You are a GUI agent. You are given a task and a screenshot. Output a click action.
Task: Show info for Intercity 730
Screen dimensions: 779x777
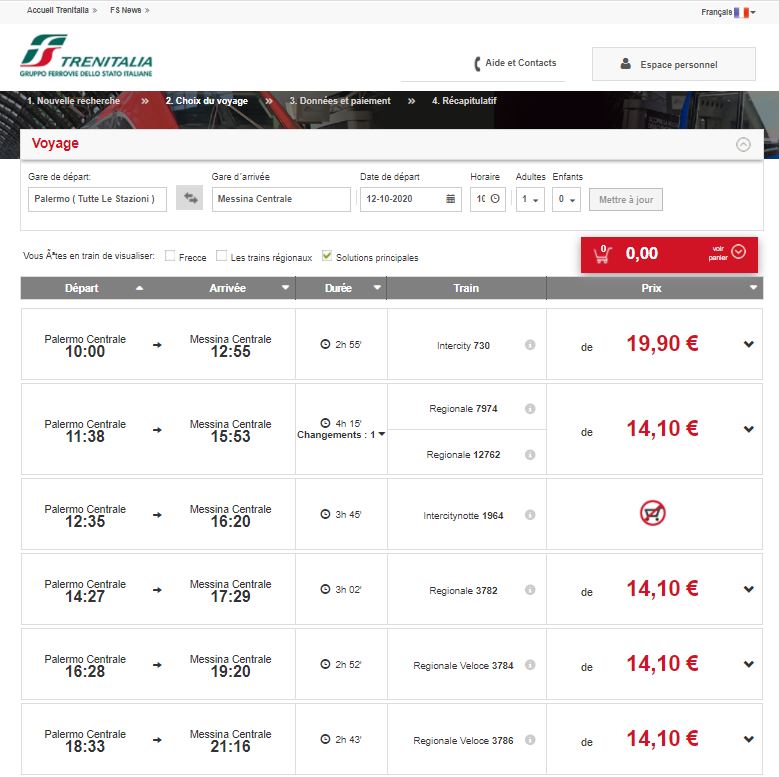tap(530, 345)
